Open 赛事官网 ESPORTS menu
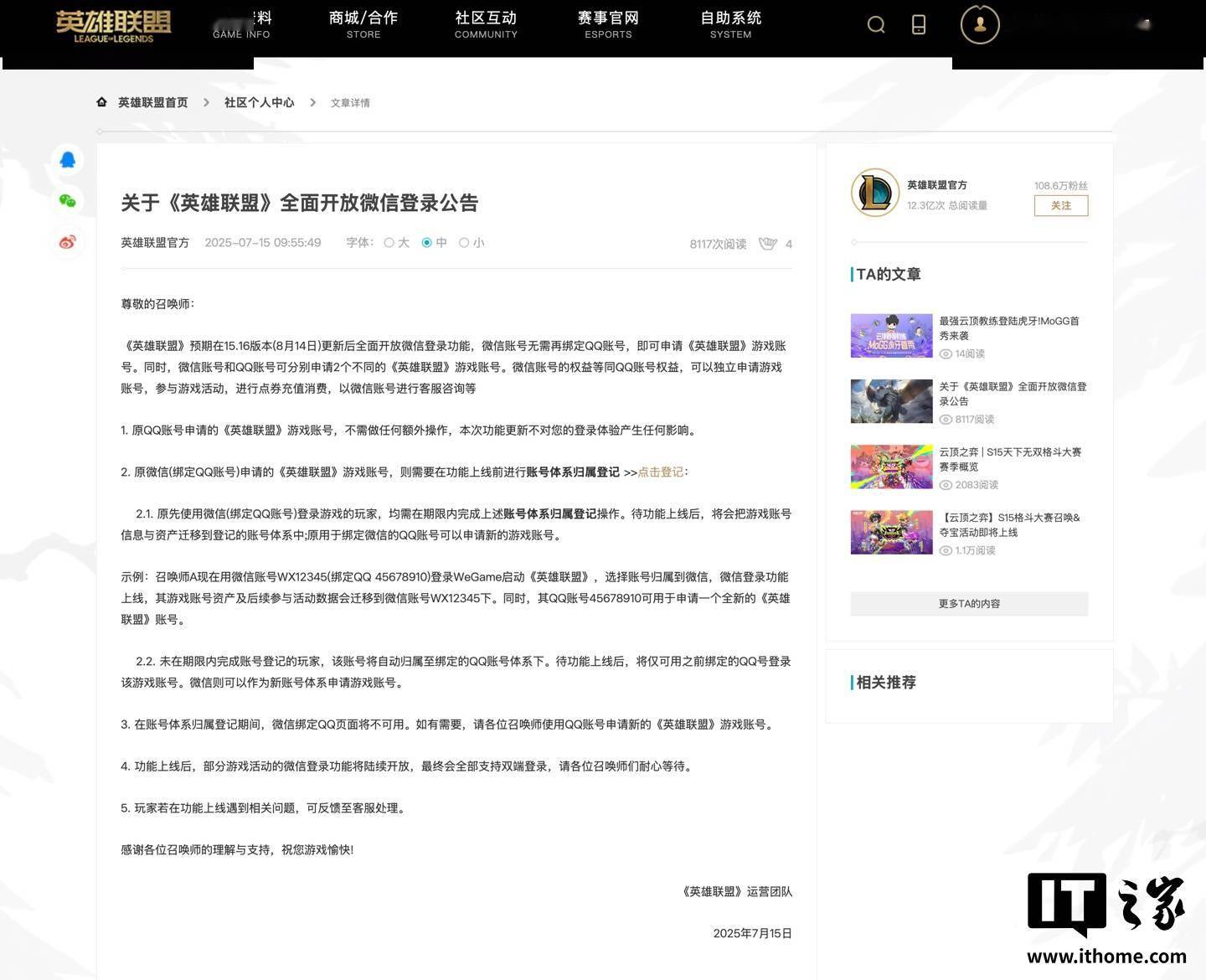The width and height of the screenshot is (1206, 980). 608,24
